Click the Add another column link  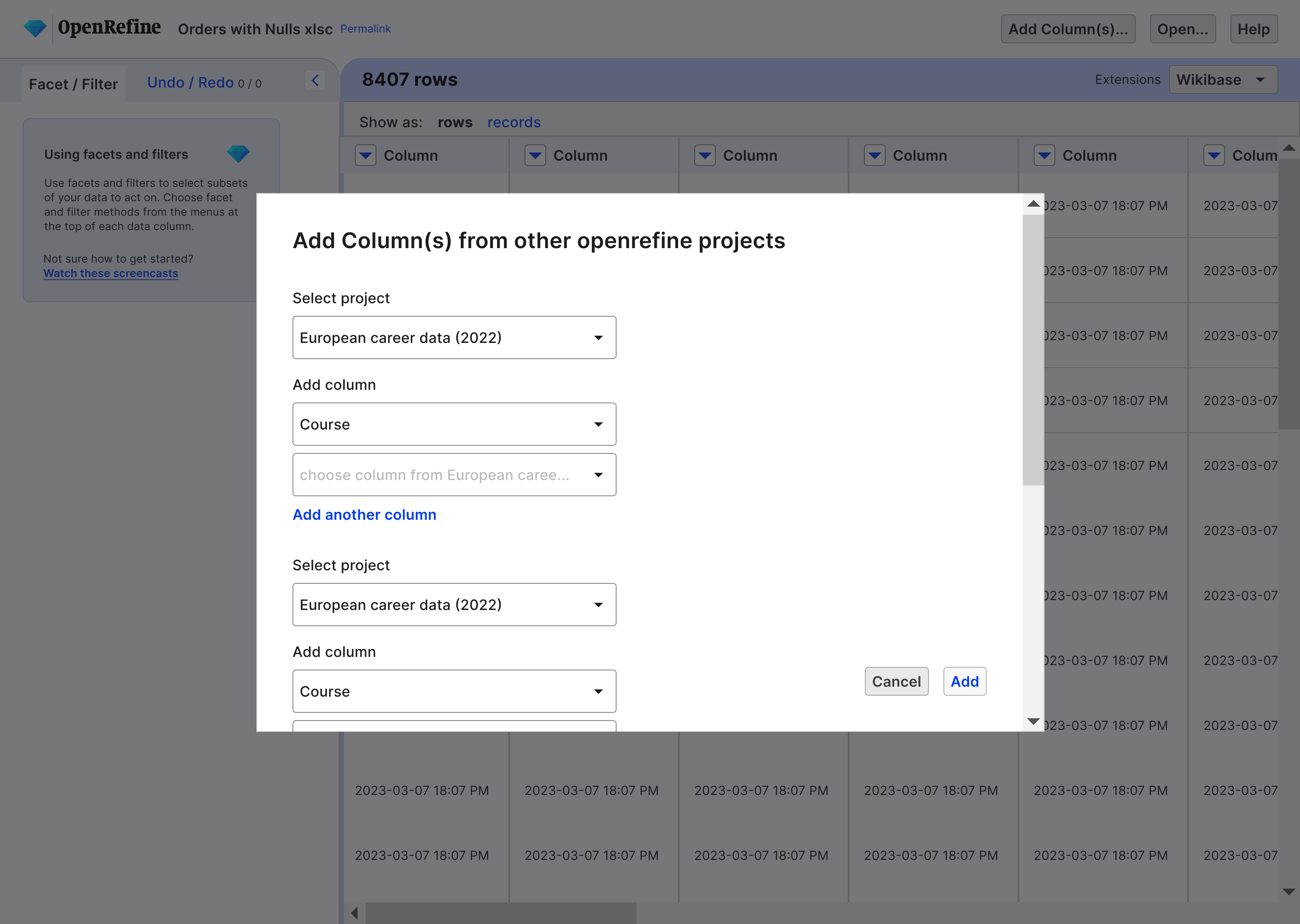pyautogui.click(x=364, y=514)
